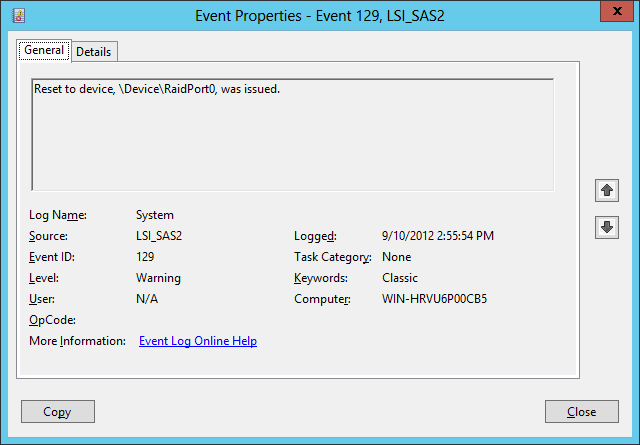Select the Log Name value System
Image resolution: width=640 pixels, height=445 pixels.
click(x=154, y=215)
